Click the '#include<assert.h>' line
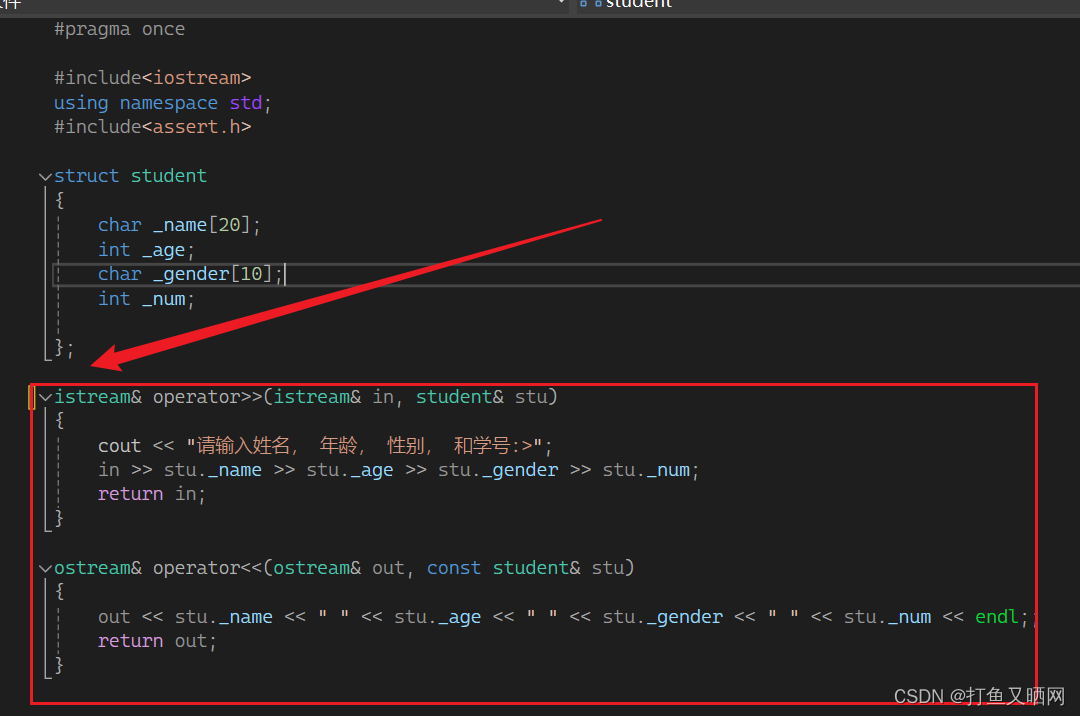 tap(152, 127)
